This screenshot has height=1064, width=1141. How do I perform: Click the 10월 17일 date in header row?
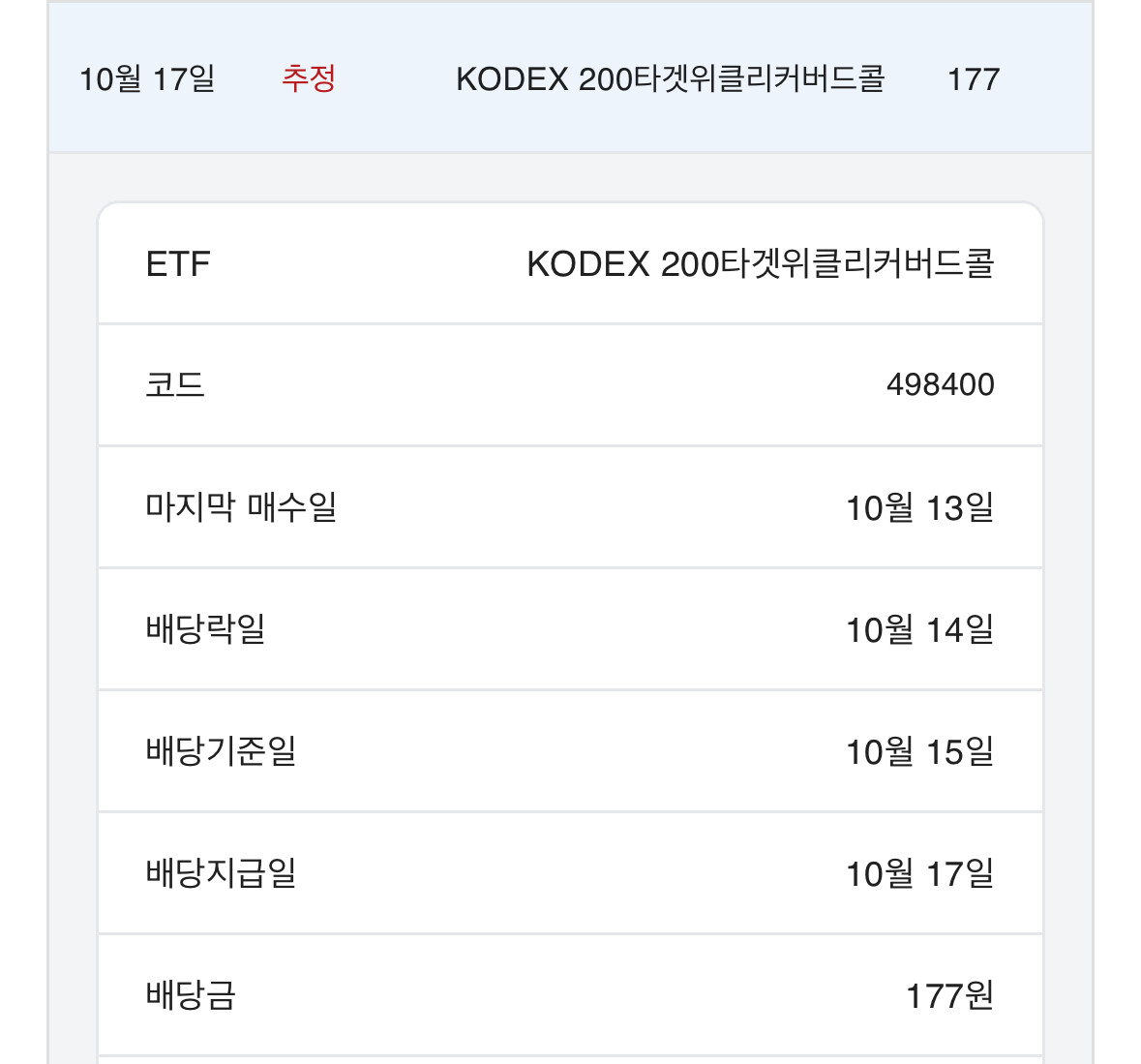pos(147,79)
